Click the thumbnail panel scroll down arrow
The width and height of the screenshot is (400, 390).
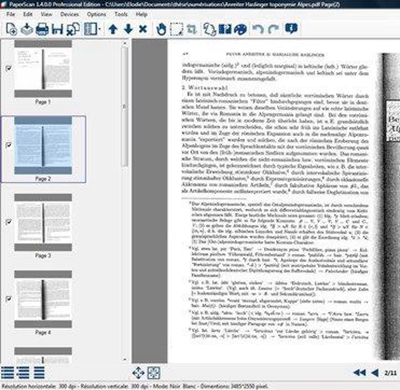(x=125, y=360)
